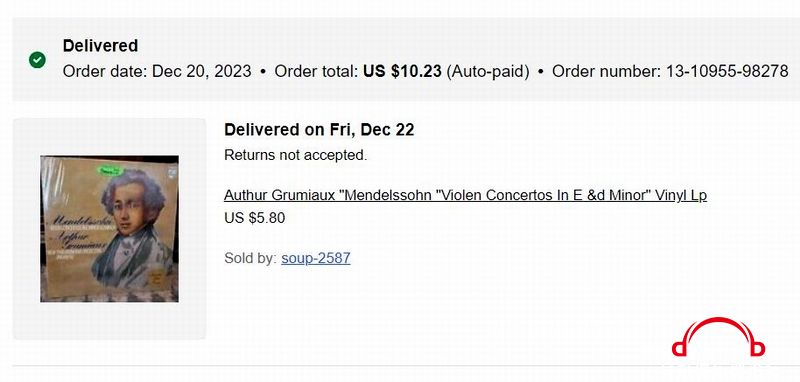Click the Returns not accepted text

click(295, 155)
